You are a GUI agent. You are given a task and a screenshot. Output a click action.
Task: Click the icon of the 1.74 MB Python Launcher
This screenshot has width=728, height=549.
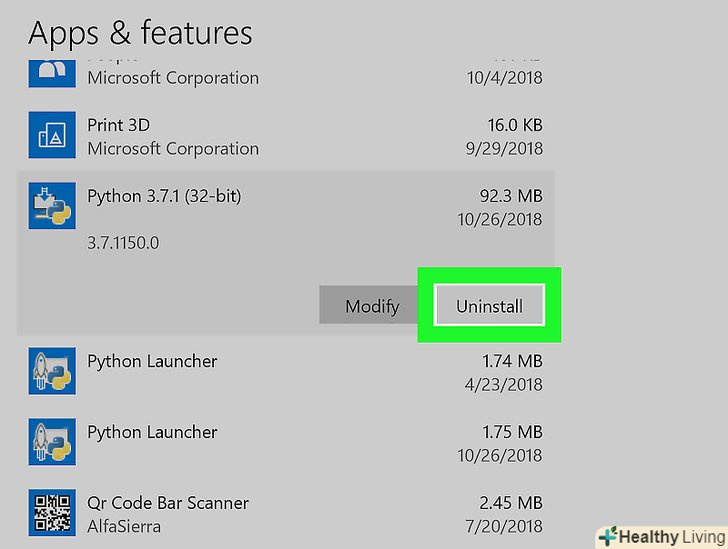tap(52, 371)
